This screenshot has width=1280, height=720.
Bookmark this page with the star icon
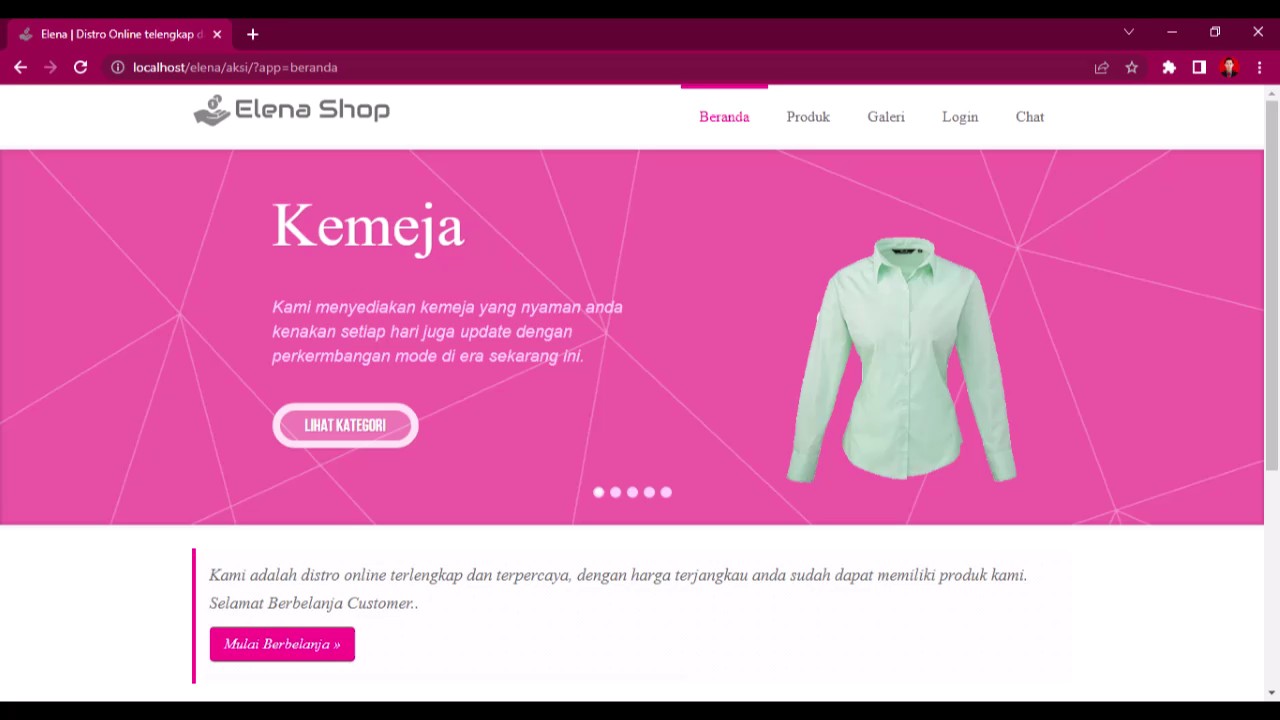tap(1132, 67)
